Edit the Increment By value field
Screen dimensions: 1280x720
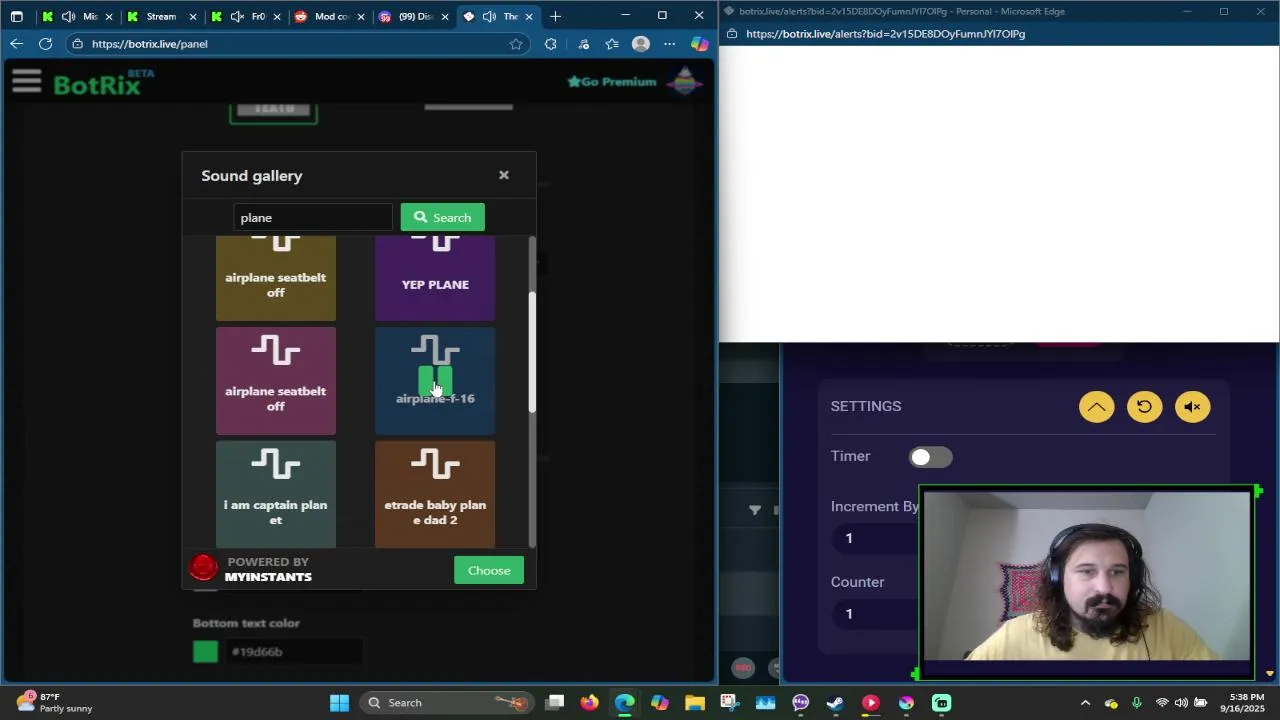pyautogui.click(x=875, y=538)
